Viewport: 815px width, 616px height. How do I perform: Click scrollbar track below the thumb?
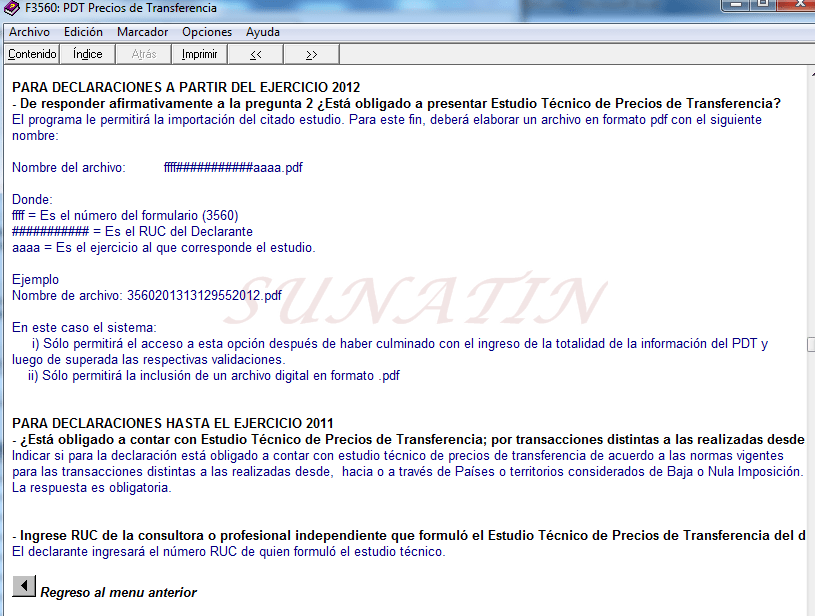[x=810, y=480]
